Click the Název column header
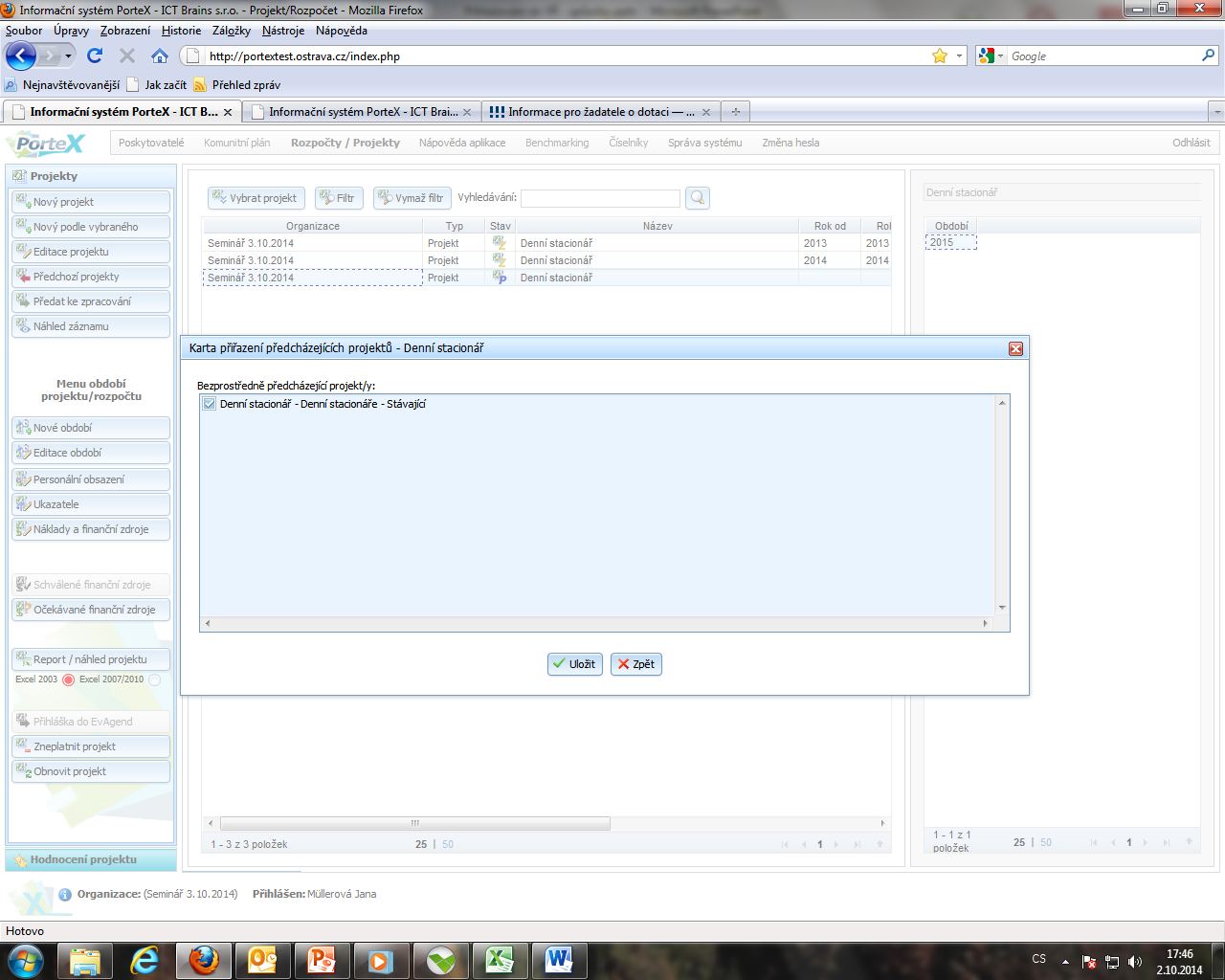 tap(657, 226)
